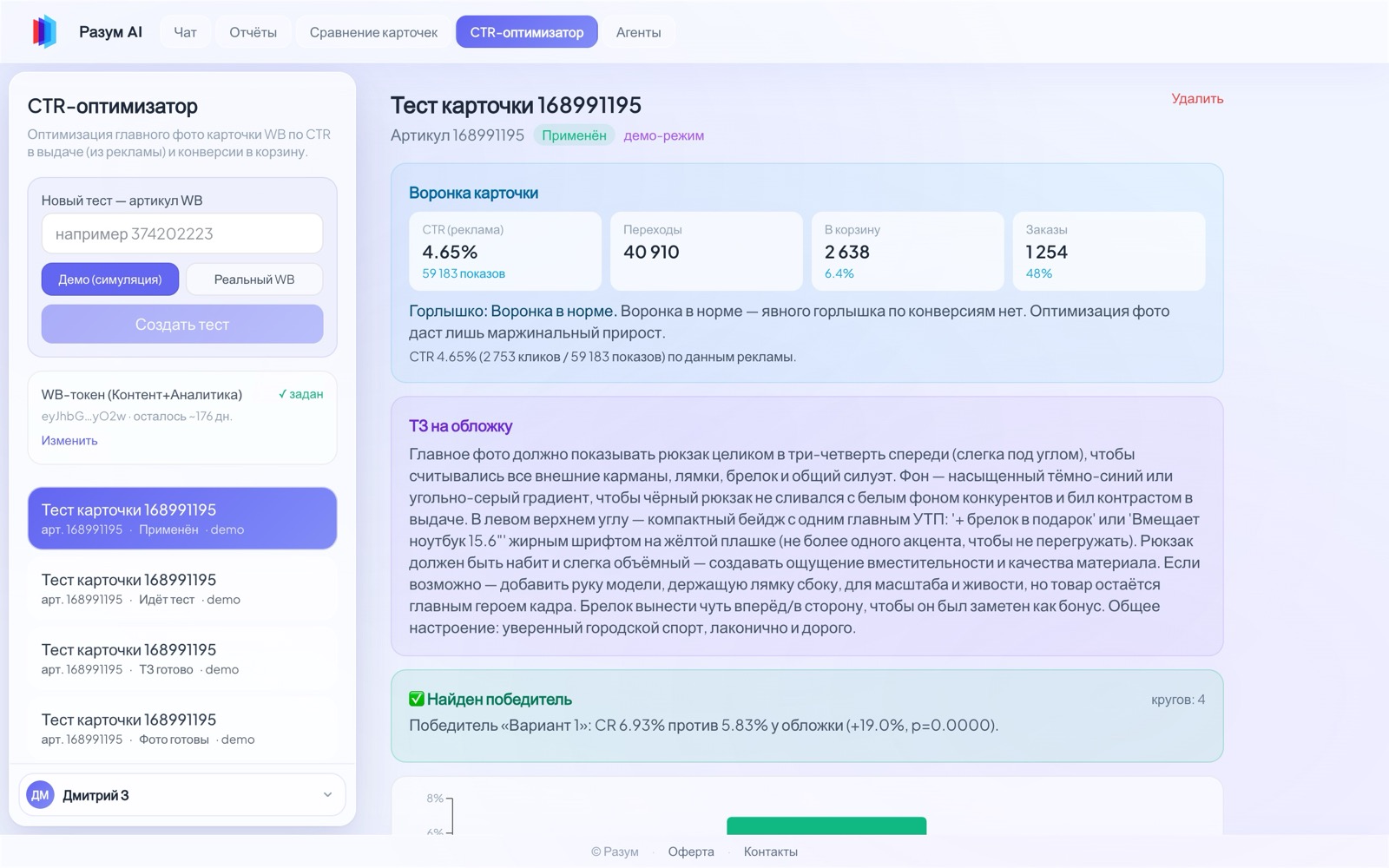Screen dimensions: 1389x868
Task: Open the CTR-оптимизатор tab
Action: (x=527, y=32)
